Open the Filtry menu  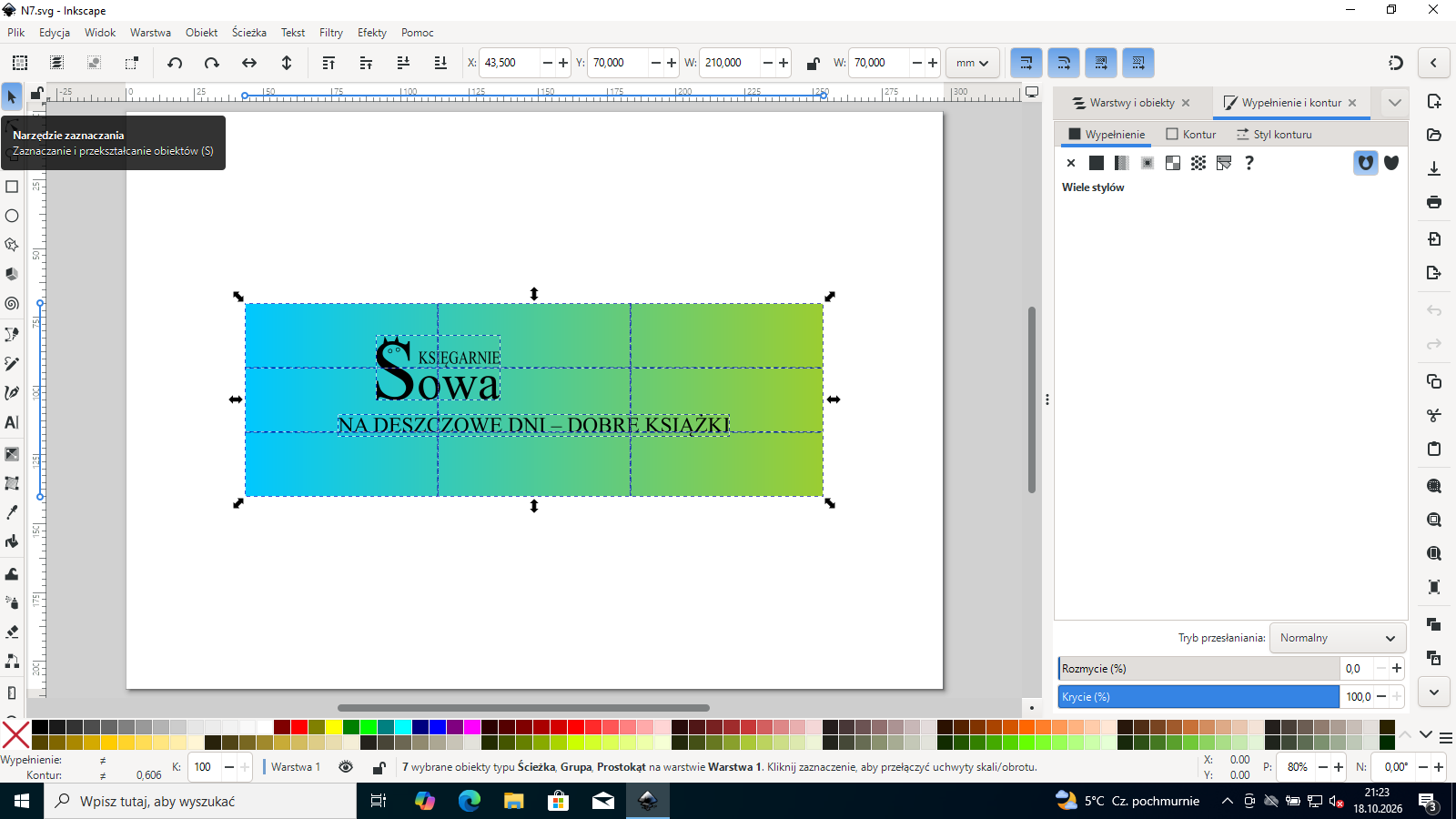[x=331, y=33]
